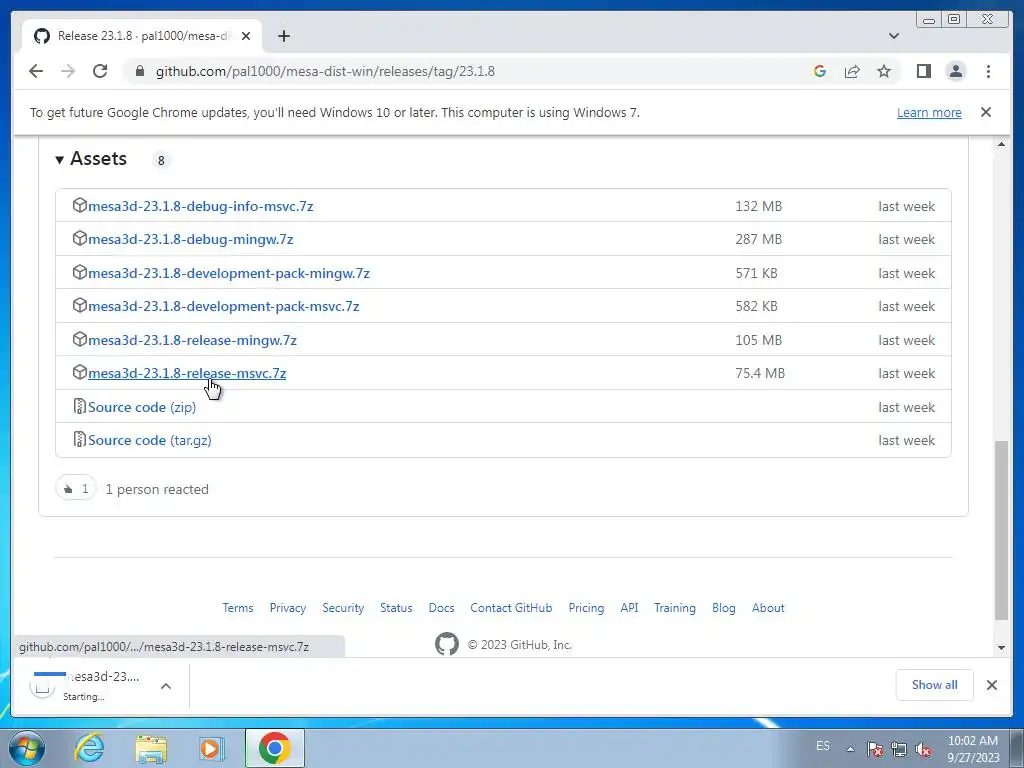Viewport: 1024px width, 768px height.
Task: Download mesa3d-23.1.8-development-pack-mingw.7z
Action: tap(229, 274)
